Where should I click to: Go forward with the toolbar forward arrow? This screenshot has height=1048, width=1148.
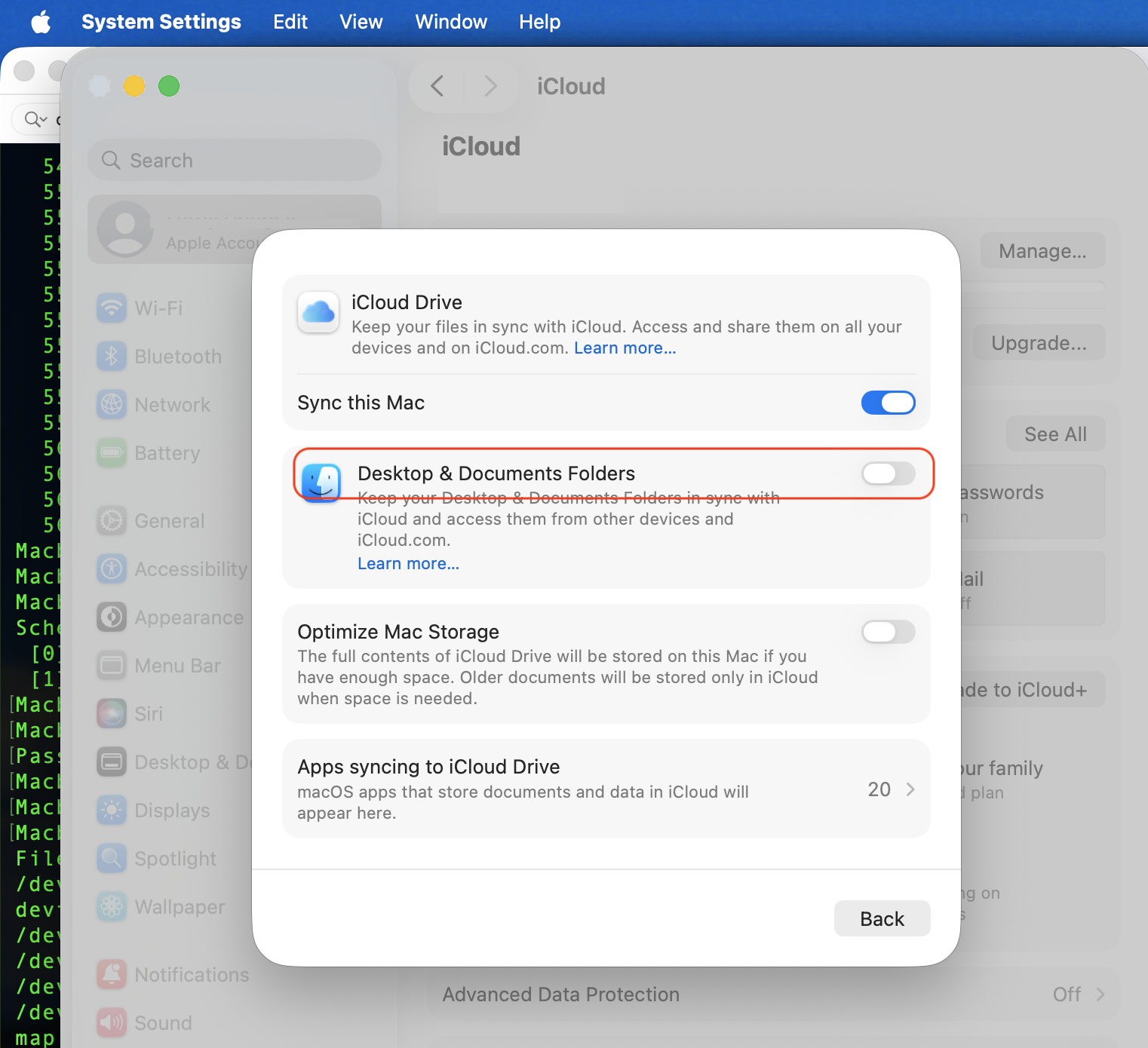pyautogui.click(x=491, y=86)
